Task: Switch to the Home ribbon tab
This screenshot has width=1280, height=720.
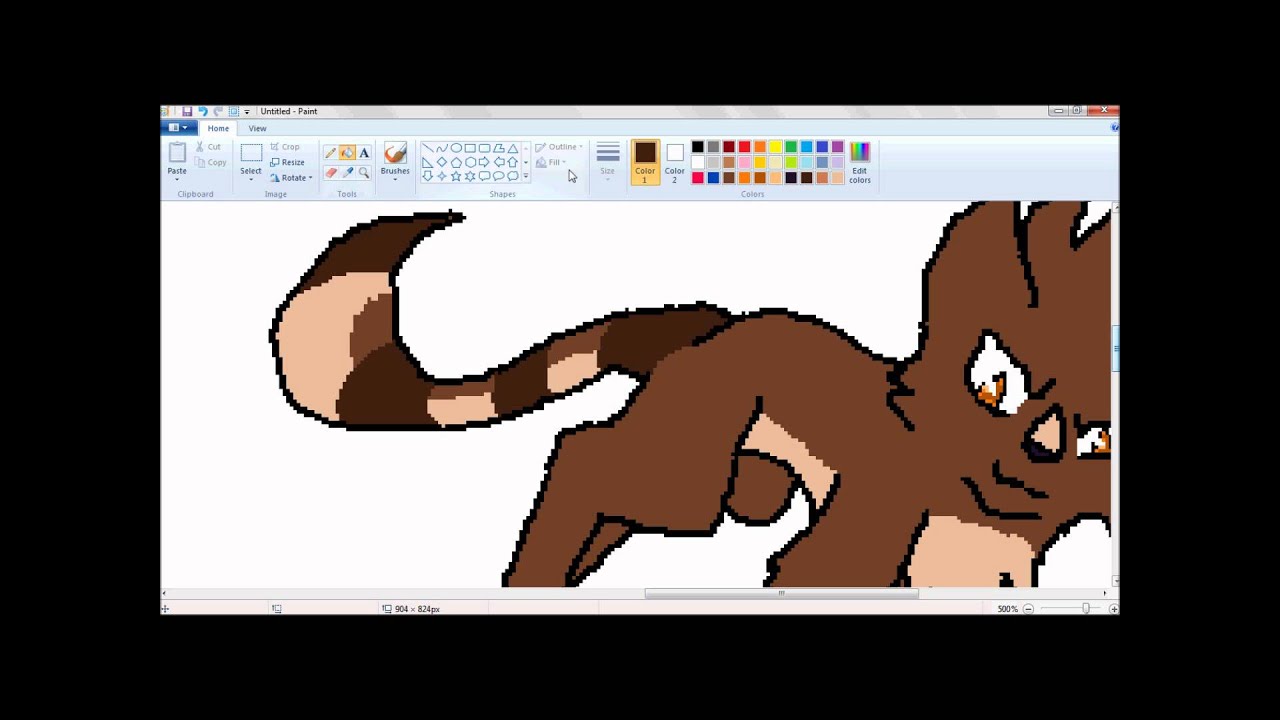Action: [218, 128]
